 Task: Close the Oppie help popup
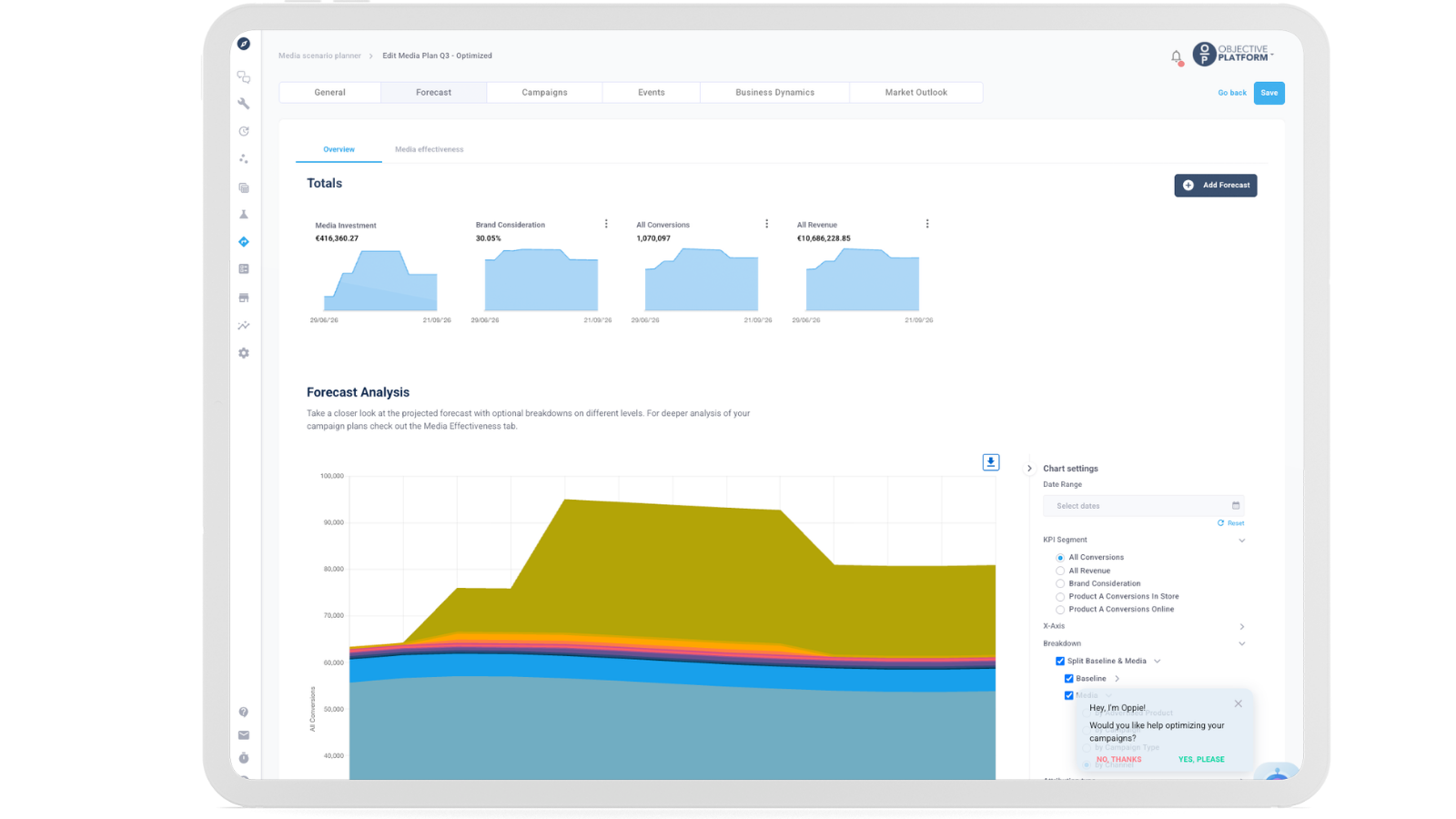[x=1239, y=703]
